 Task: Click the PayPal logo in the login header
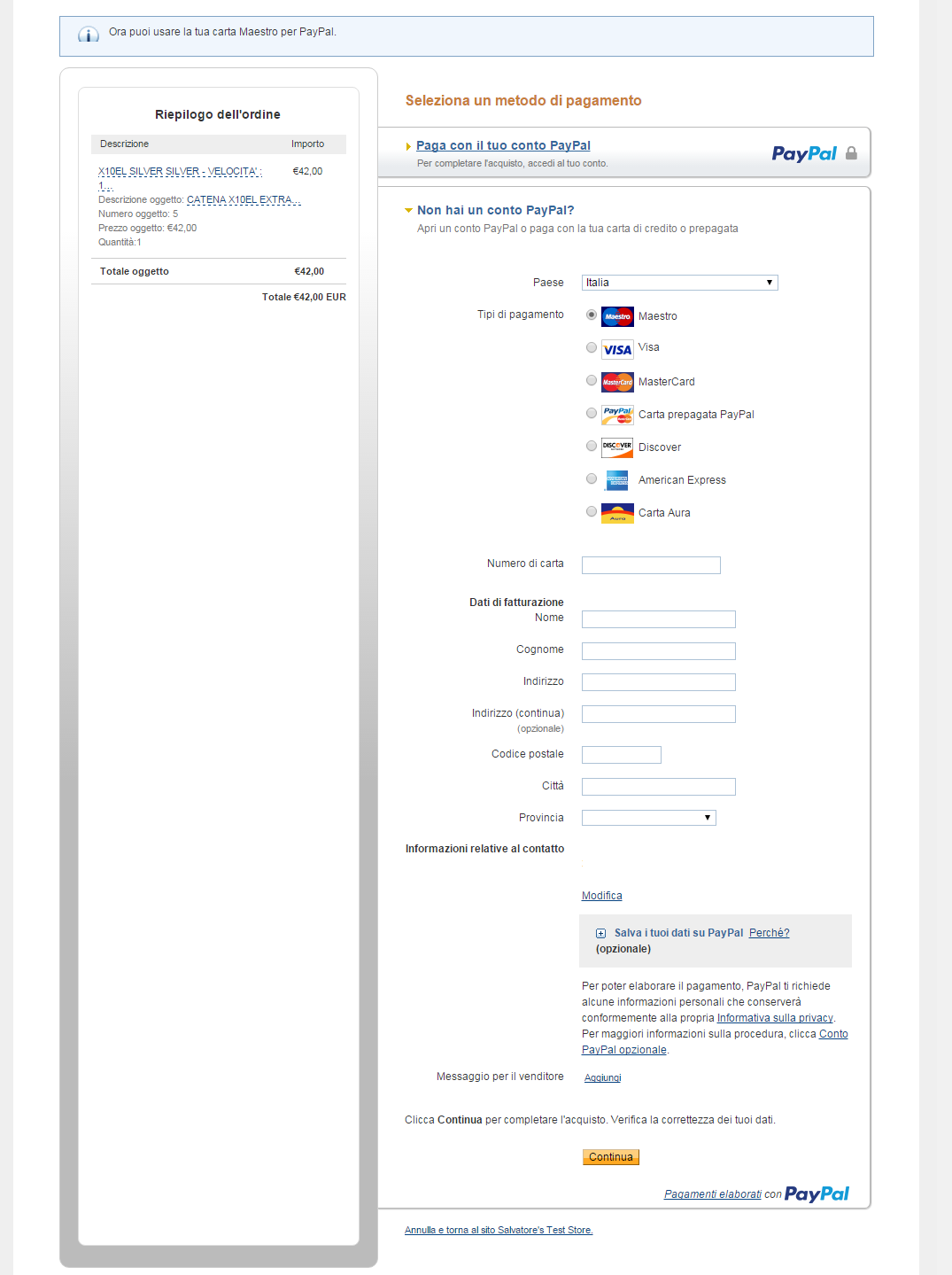click(x=804, y=154)
